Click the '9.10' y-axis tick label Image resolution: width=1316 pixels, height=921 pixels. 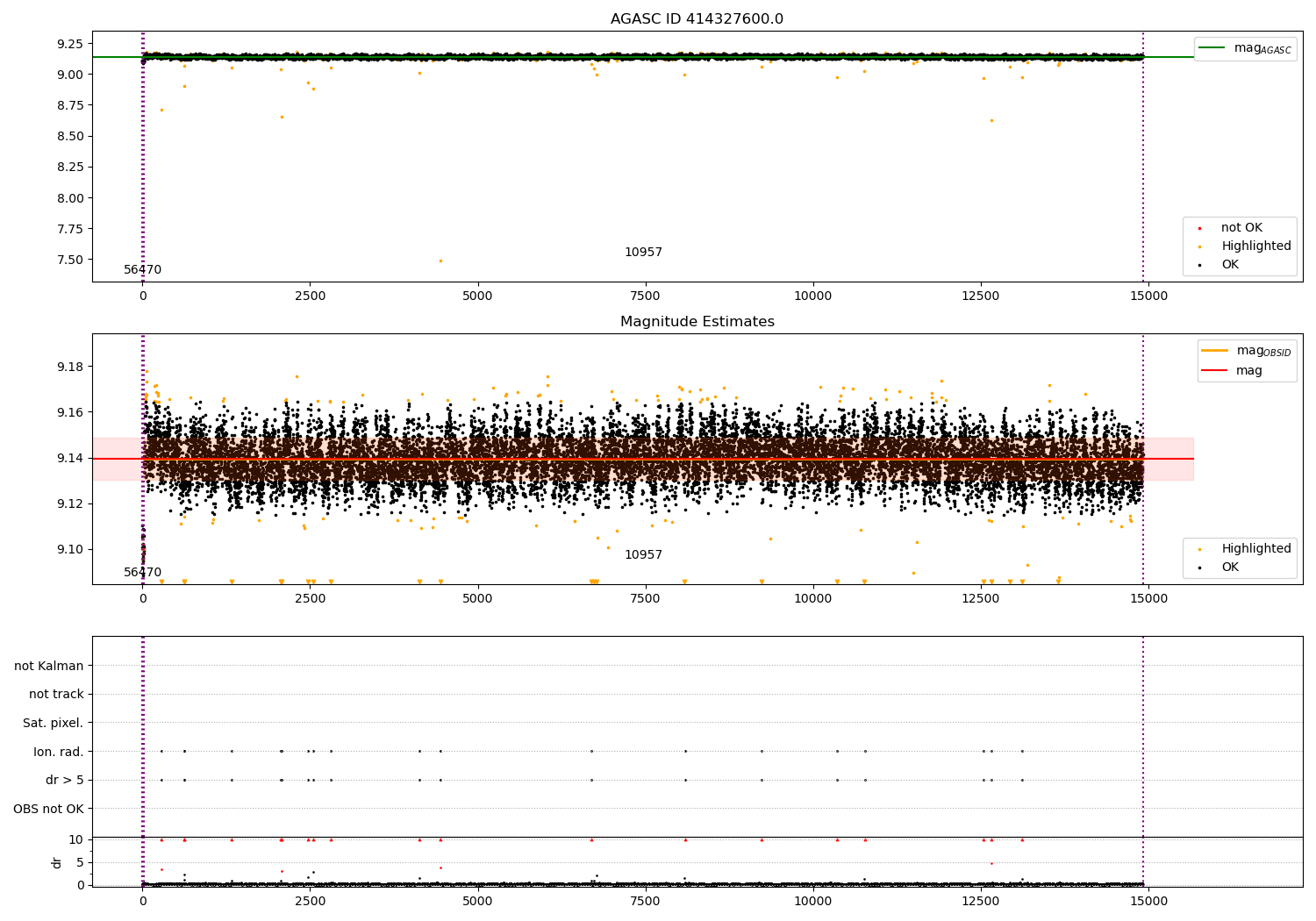[x=69, y=549]
